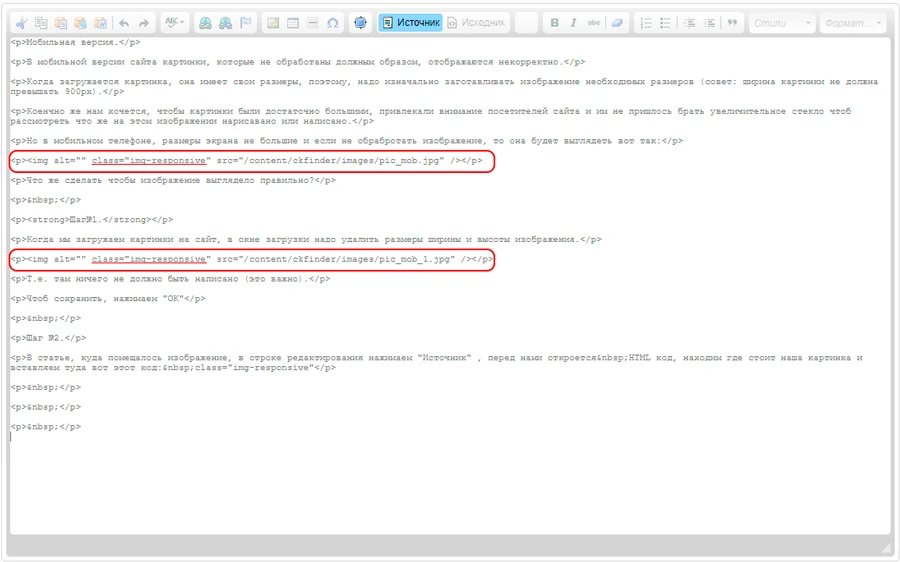Open the Формат format dropdown
Image resolution: width=900 pixels, height=562 pixels.
[x=852, y=22]
